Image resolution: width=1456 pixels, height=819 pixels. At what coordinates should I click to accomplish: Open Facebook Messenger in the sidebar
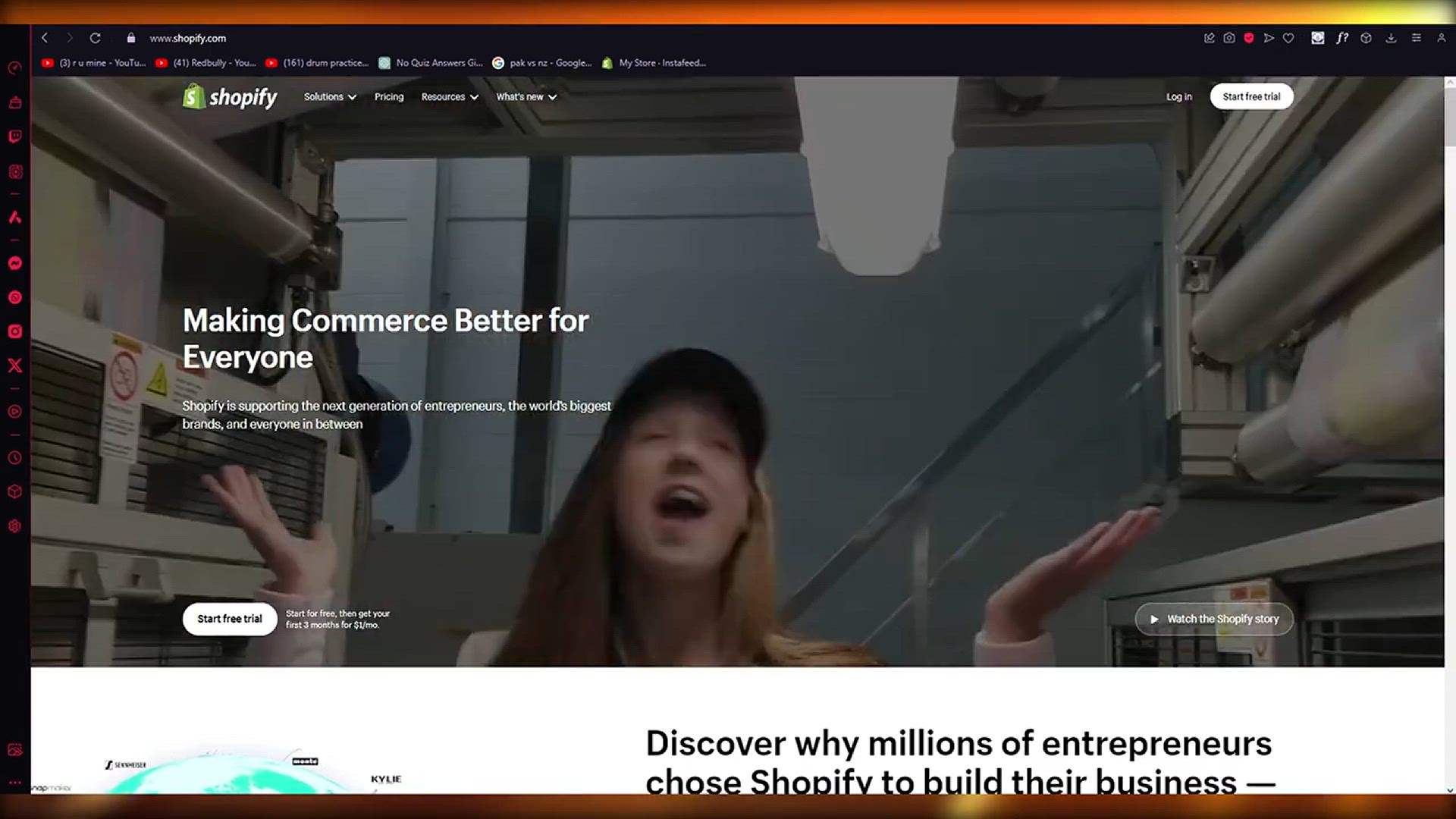point(14,263)
